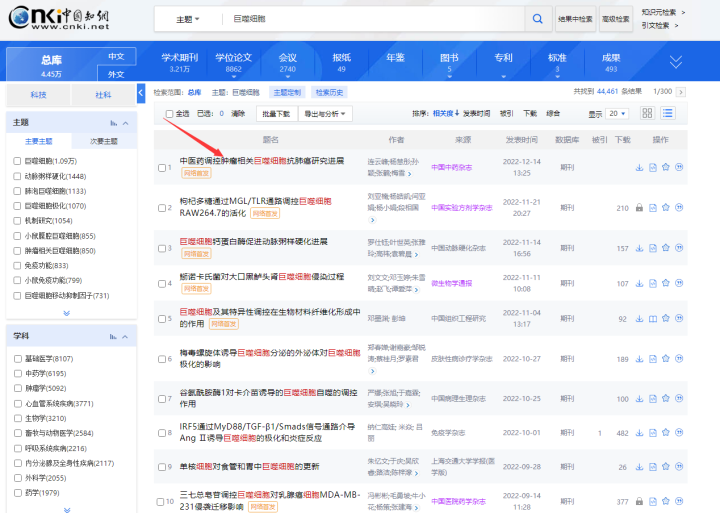Tick the 动脉粥样硬化 topic filter

pyautogui.click(x=17, y=176)
